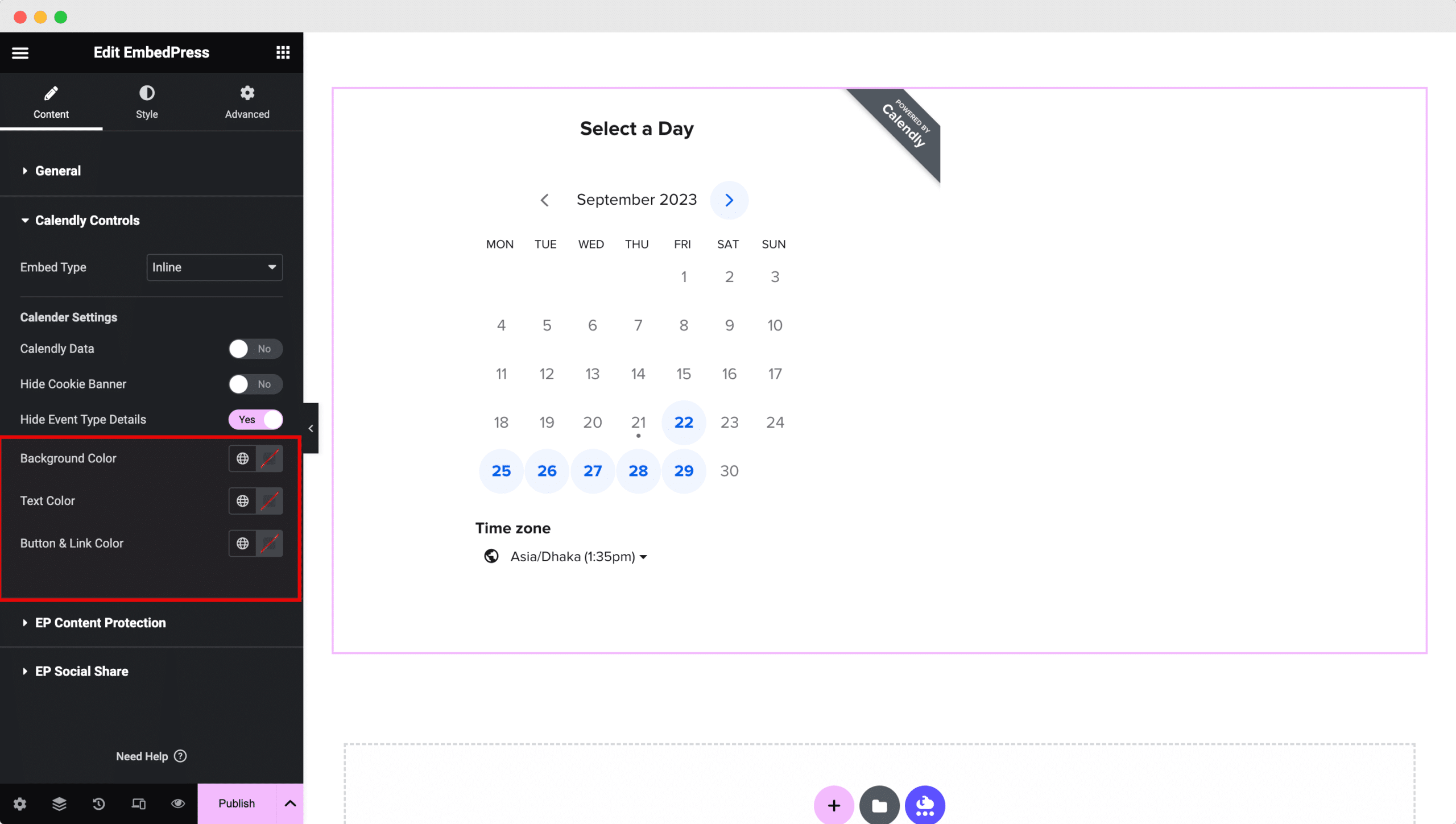
Task: Toggle Calendly Data switch
Action: [254, 348]
